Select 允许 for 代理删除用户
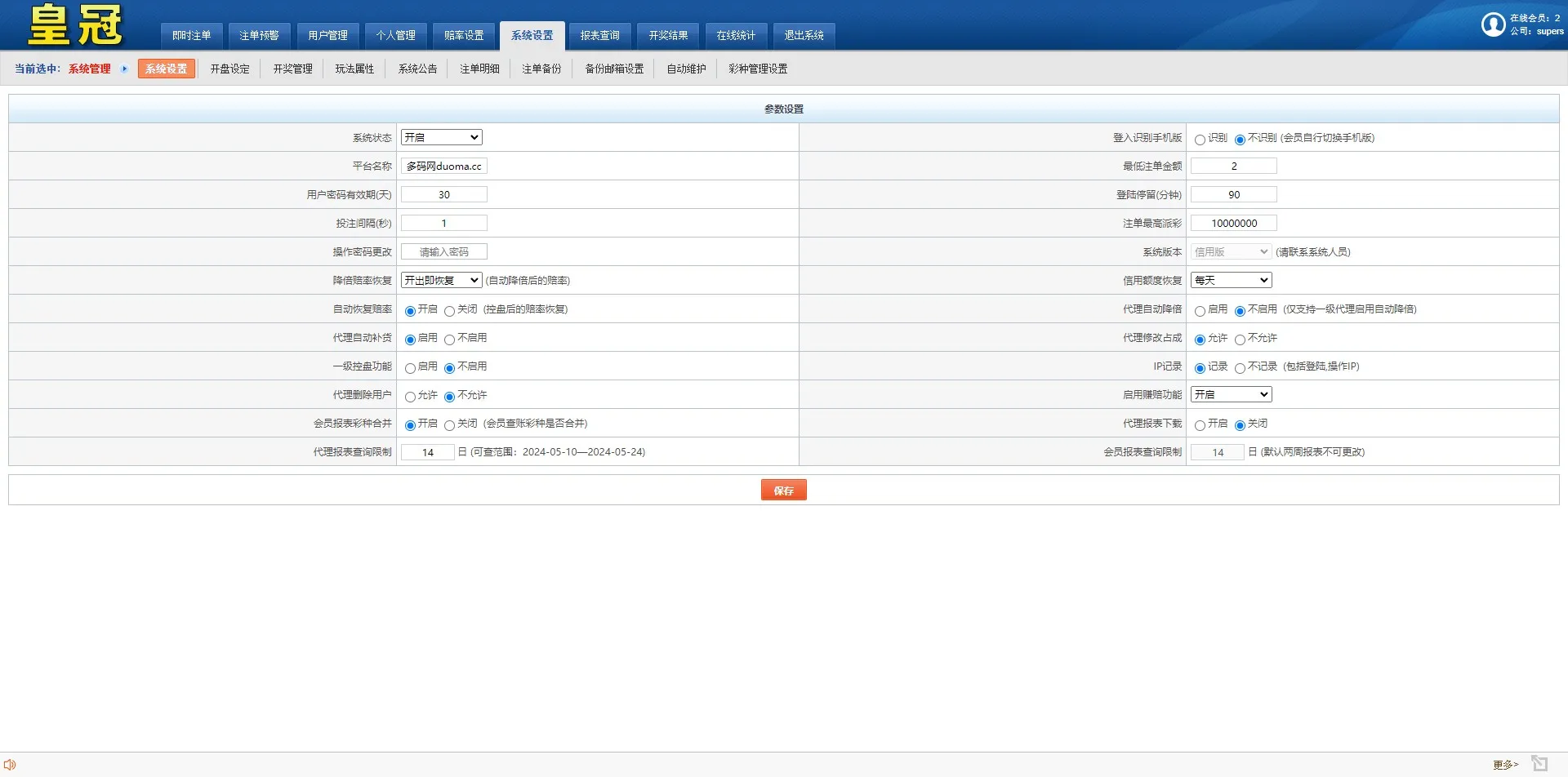1568x777 pixels. (410, 396)
